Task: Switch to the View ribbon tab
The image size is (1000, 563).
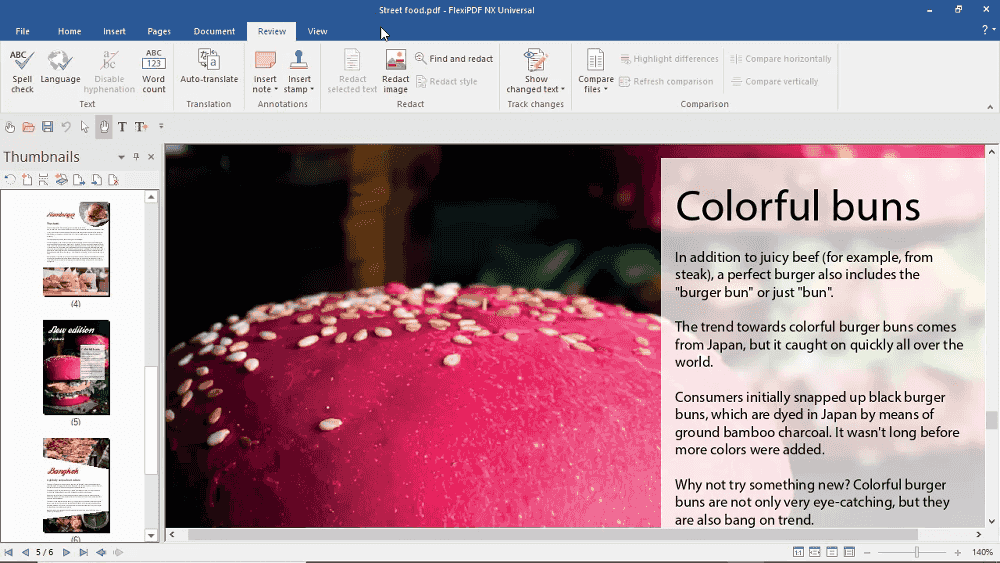Action: (x=317, y=31)
